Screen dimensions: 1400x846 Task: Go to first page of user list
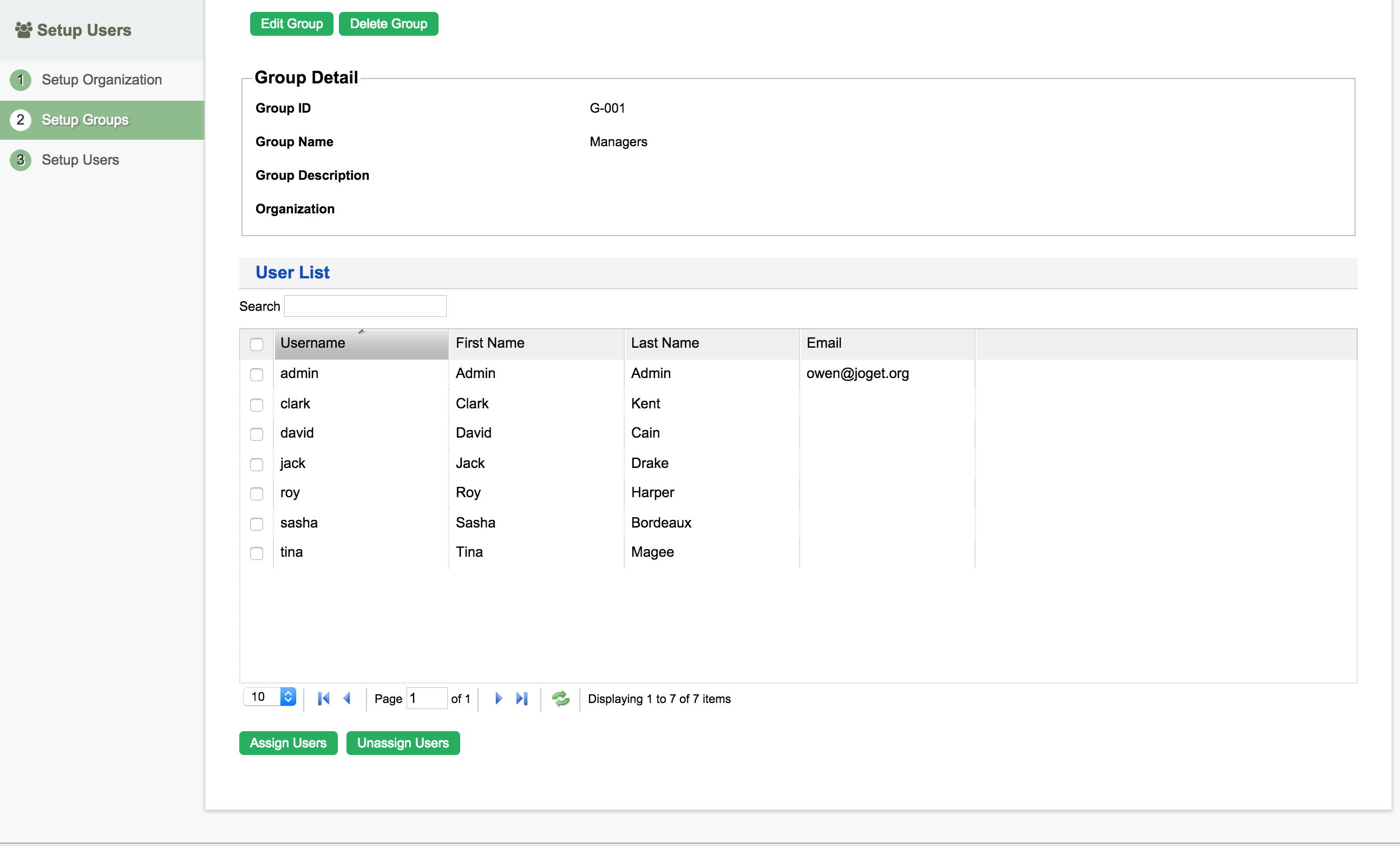click(x=323, y=698)
